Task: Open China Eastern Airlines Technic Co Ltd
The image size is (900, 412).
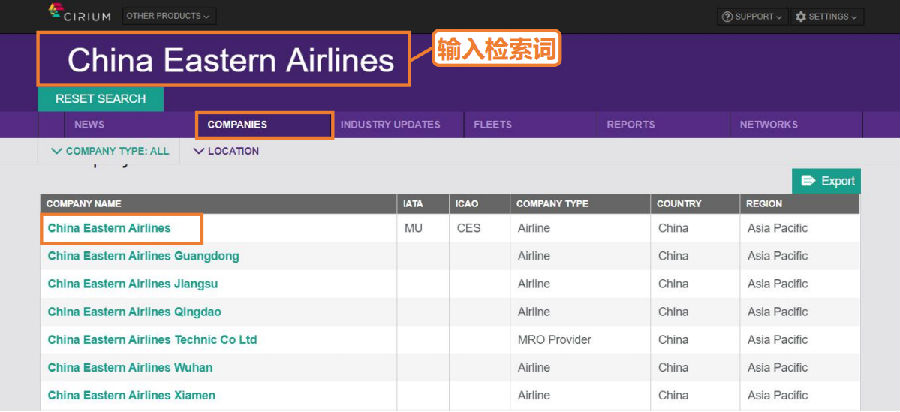Action: [x=152, y=340]
